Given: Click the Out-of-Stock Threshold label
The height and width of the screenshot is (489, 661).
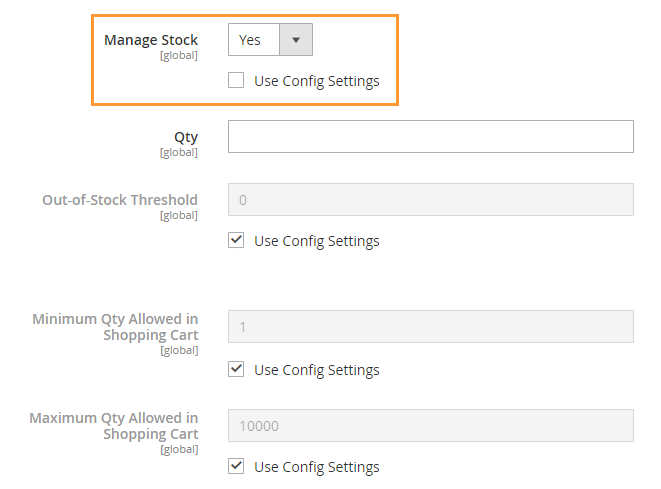Looking at the screenshot, I should click(x=120, y=200).
